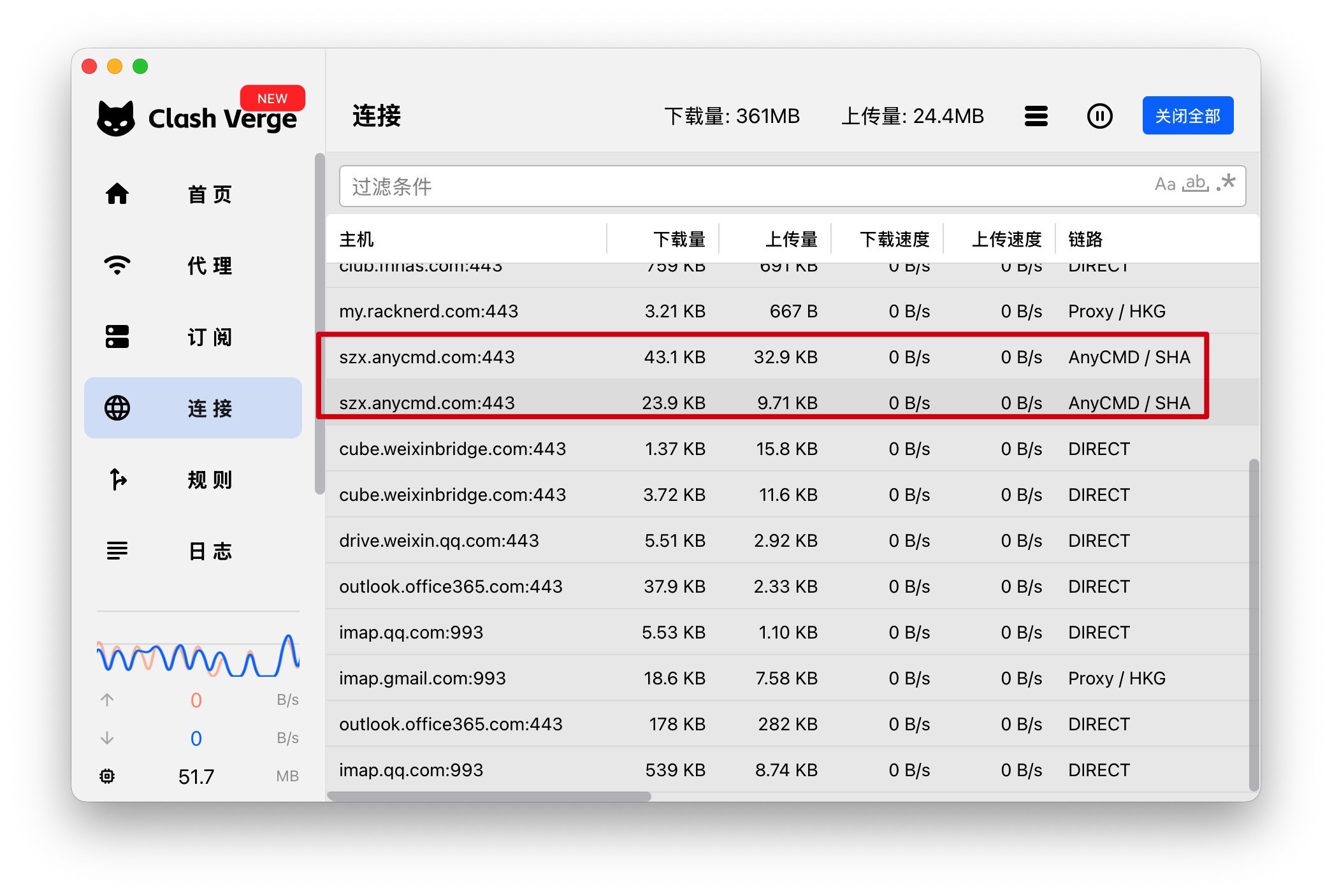Click the subscription server icon
Image resolution: width=1332 pixels, height=896 pixels.
tap(117, 336)
